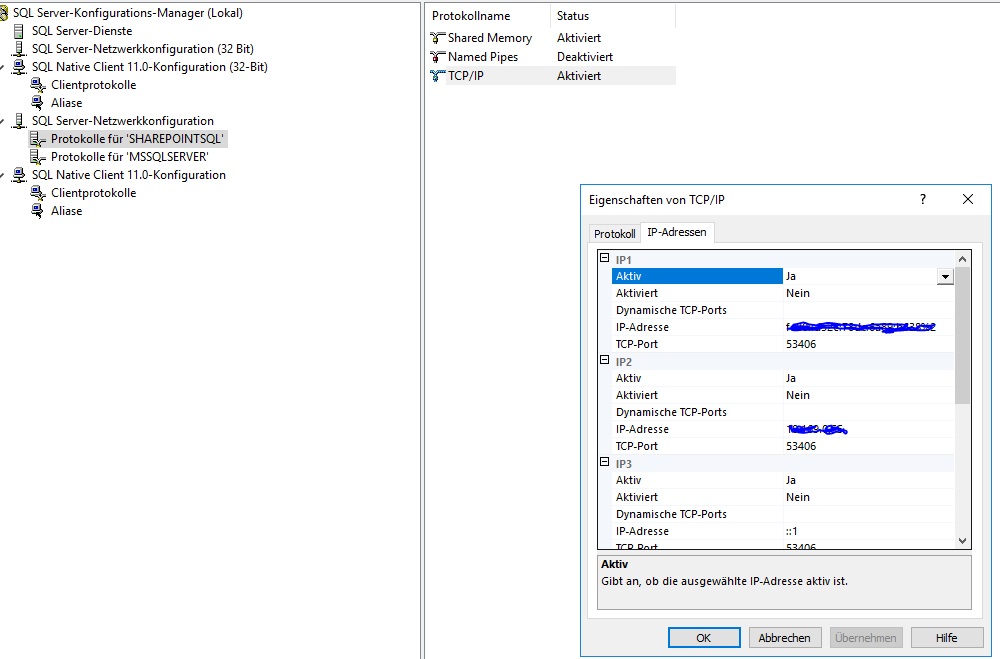
Task: Click Aliase icon under the 32-Bit client configuration
Action: pos(38,103)
